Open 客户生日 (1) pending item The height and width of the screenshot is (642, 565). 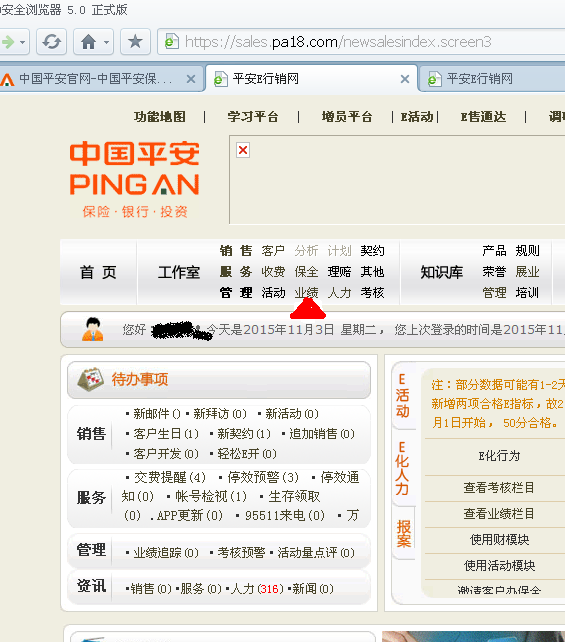point(166,434)
